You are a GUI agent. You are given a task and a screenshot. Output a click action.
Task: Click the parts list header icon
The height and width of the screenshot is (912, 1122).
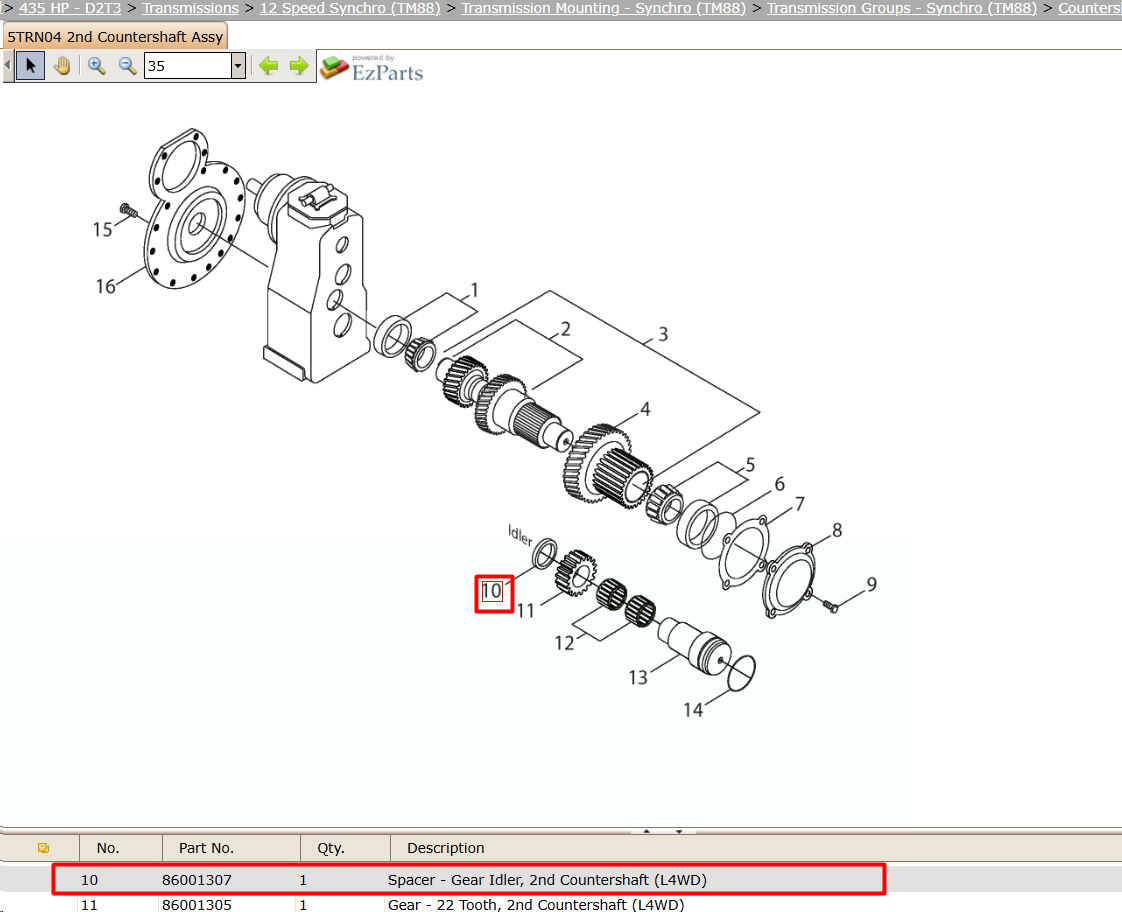pyautogui.click(x=43, y=848)
